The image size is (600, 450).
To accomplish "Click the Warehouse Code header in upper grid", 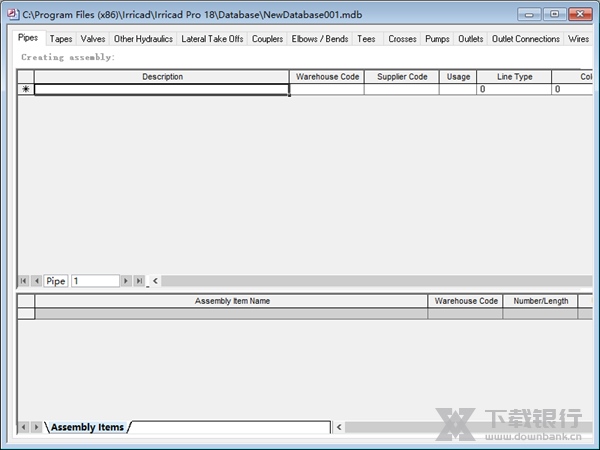I will click(327, 77).
